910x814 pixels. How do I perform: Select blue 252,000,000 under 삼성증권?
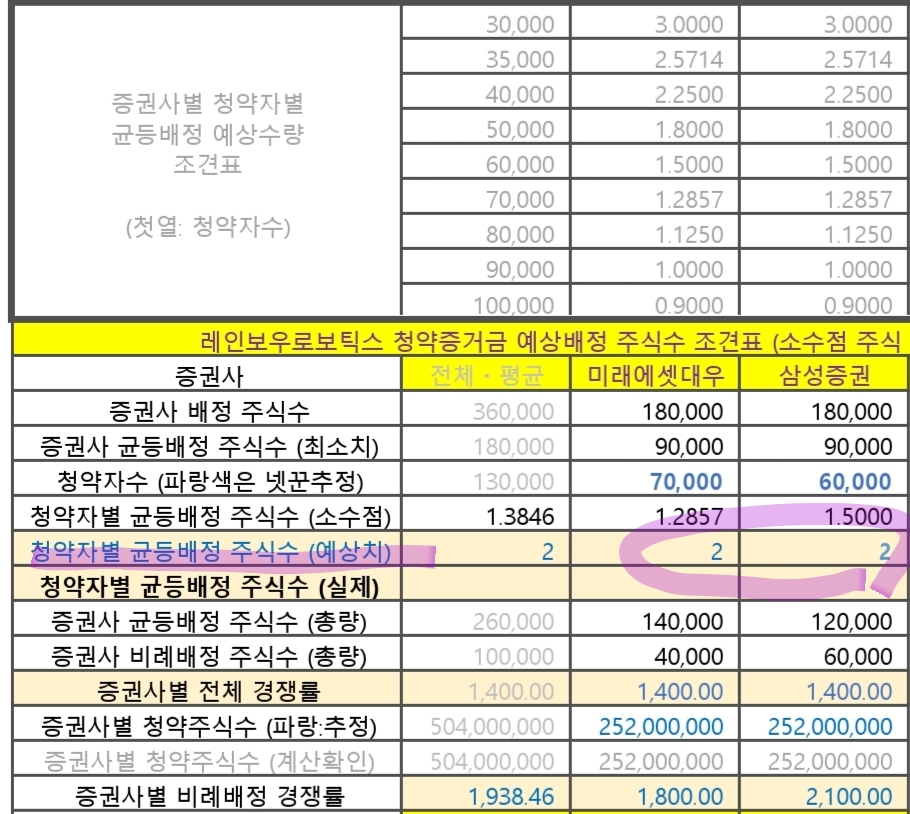click(x=824, y=724)
